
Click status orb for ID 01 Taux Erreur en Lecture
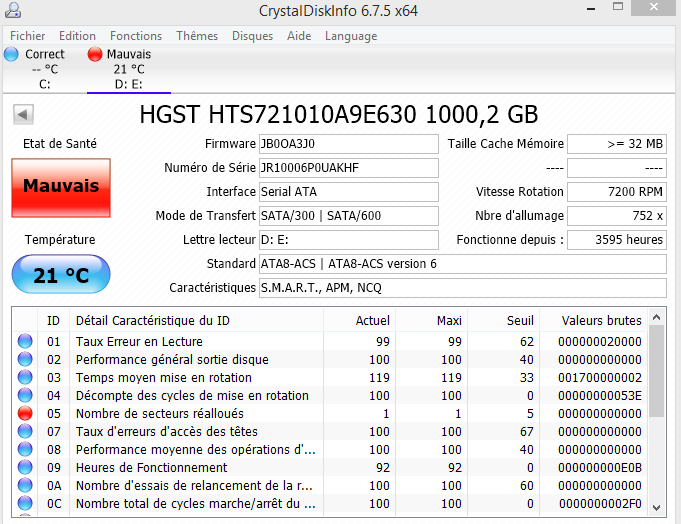(x=25, y=341)
